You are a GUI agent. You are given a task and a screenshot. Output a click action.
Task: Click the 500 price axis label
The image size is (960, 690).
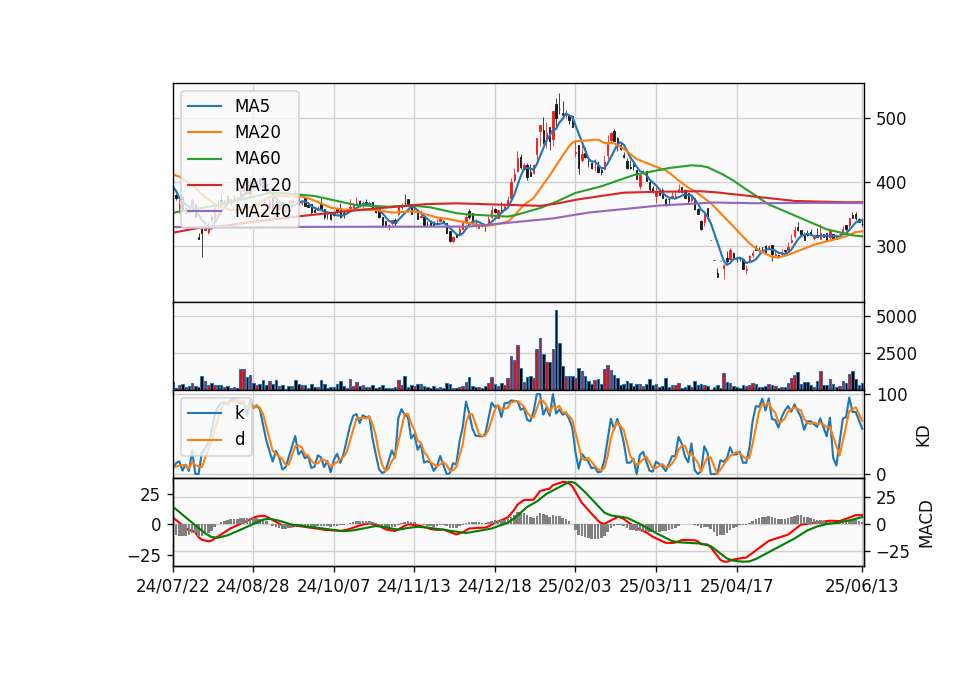pyautogui.click(x=891, y=119)
